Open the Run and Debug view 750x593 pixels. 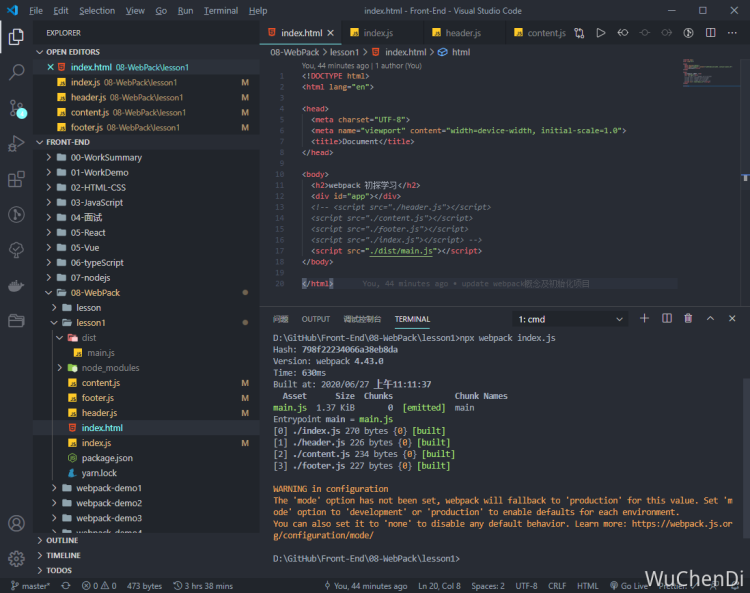click(x=16, y=143)
